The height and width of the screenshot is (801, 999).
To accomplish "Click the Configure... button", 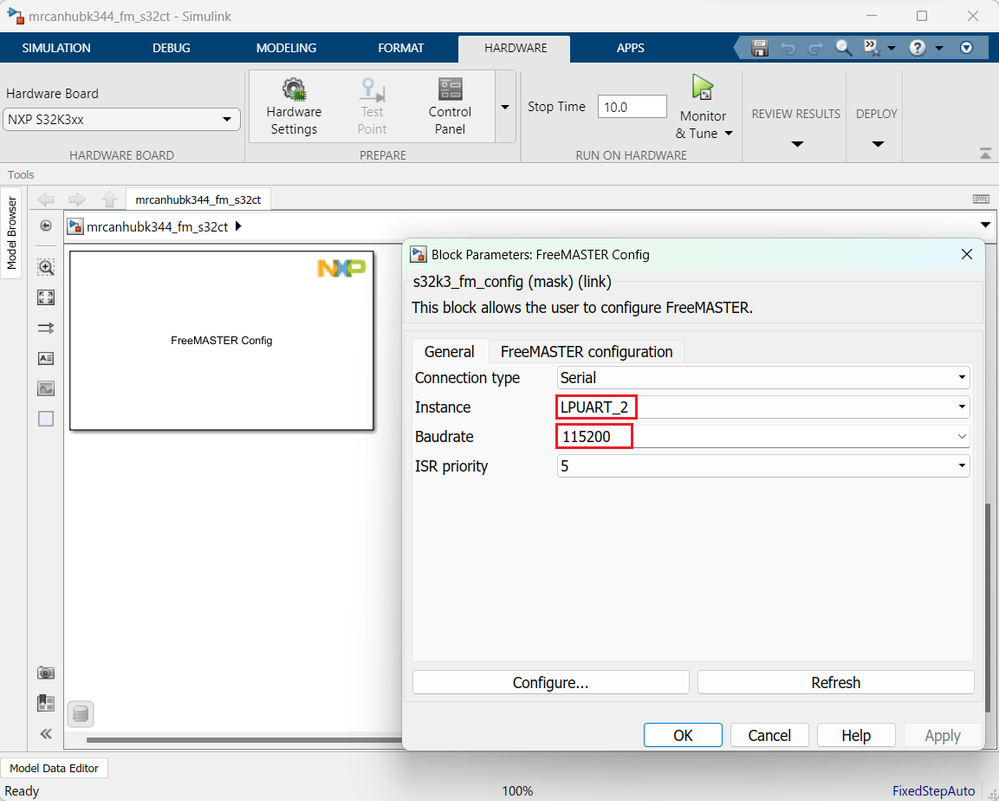I will coord(550,682).
